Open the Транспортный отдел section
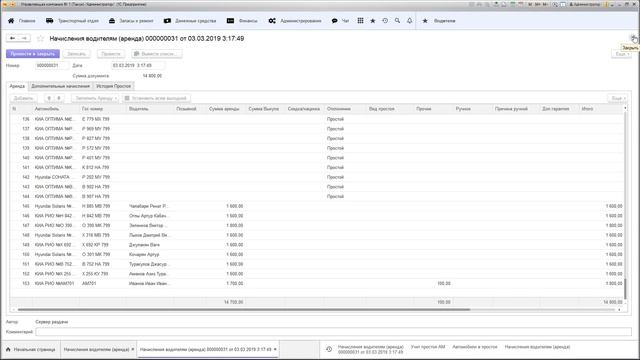The image size is (640, 360). click(72, 20)
